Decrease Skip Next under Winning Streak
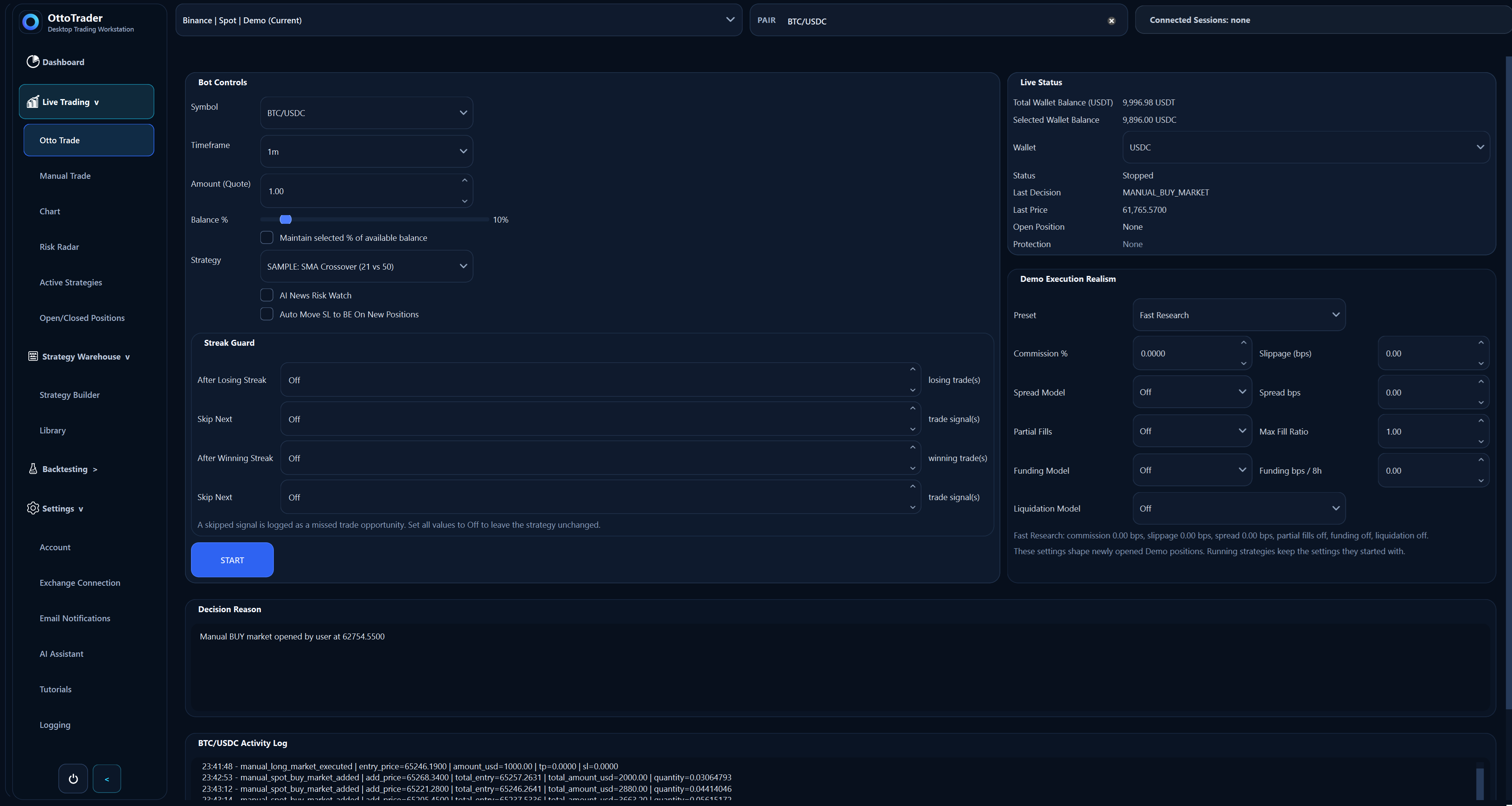1512x806 pixels. point(913,507)
